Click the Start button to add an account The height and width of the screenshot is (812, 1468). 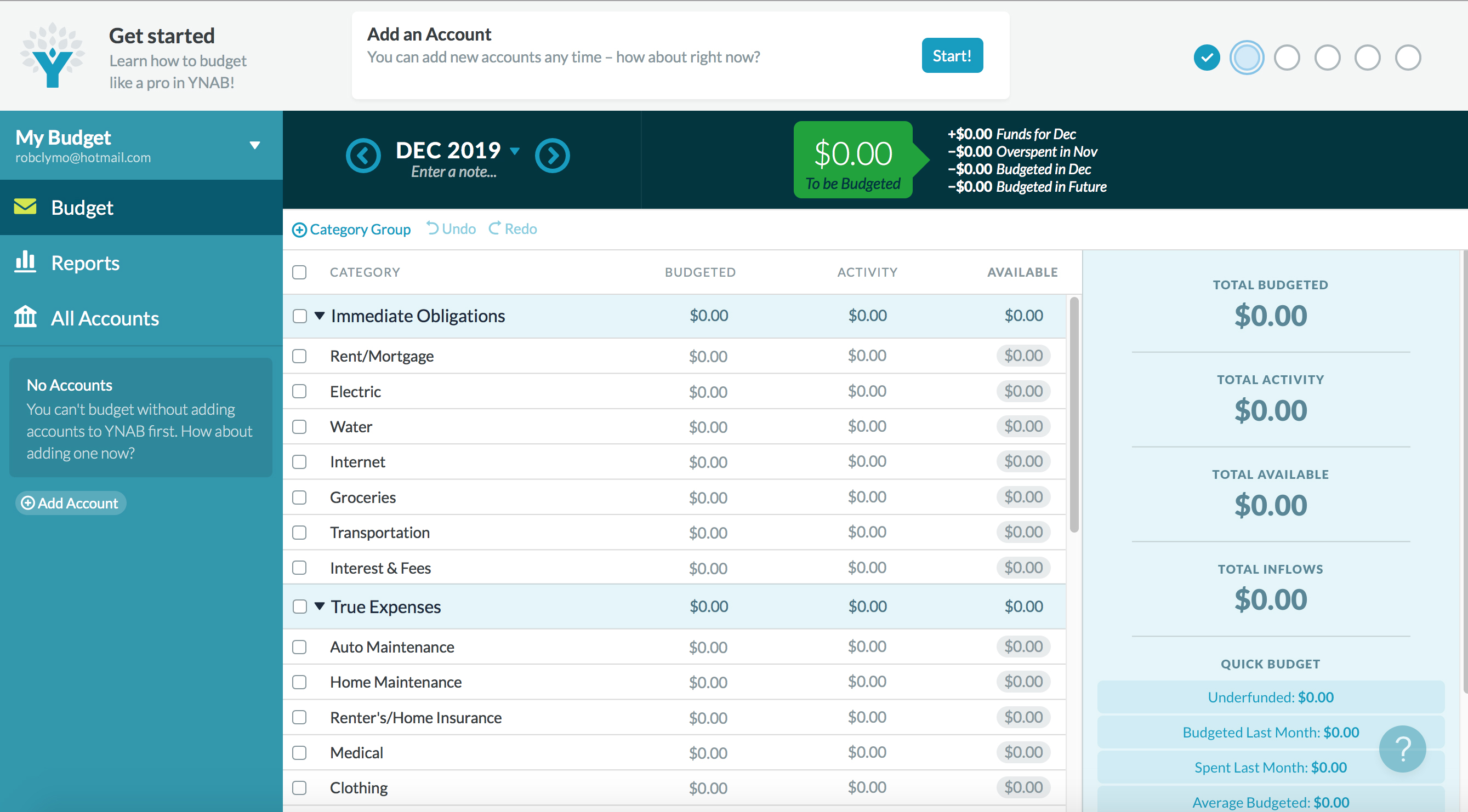coord(950,55)
